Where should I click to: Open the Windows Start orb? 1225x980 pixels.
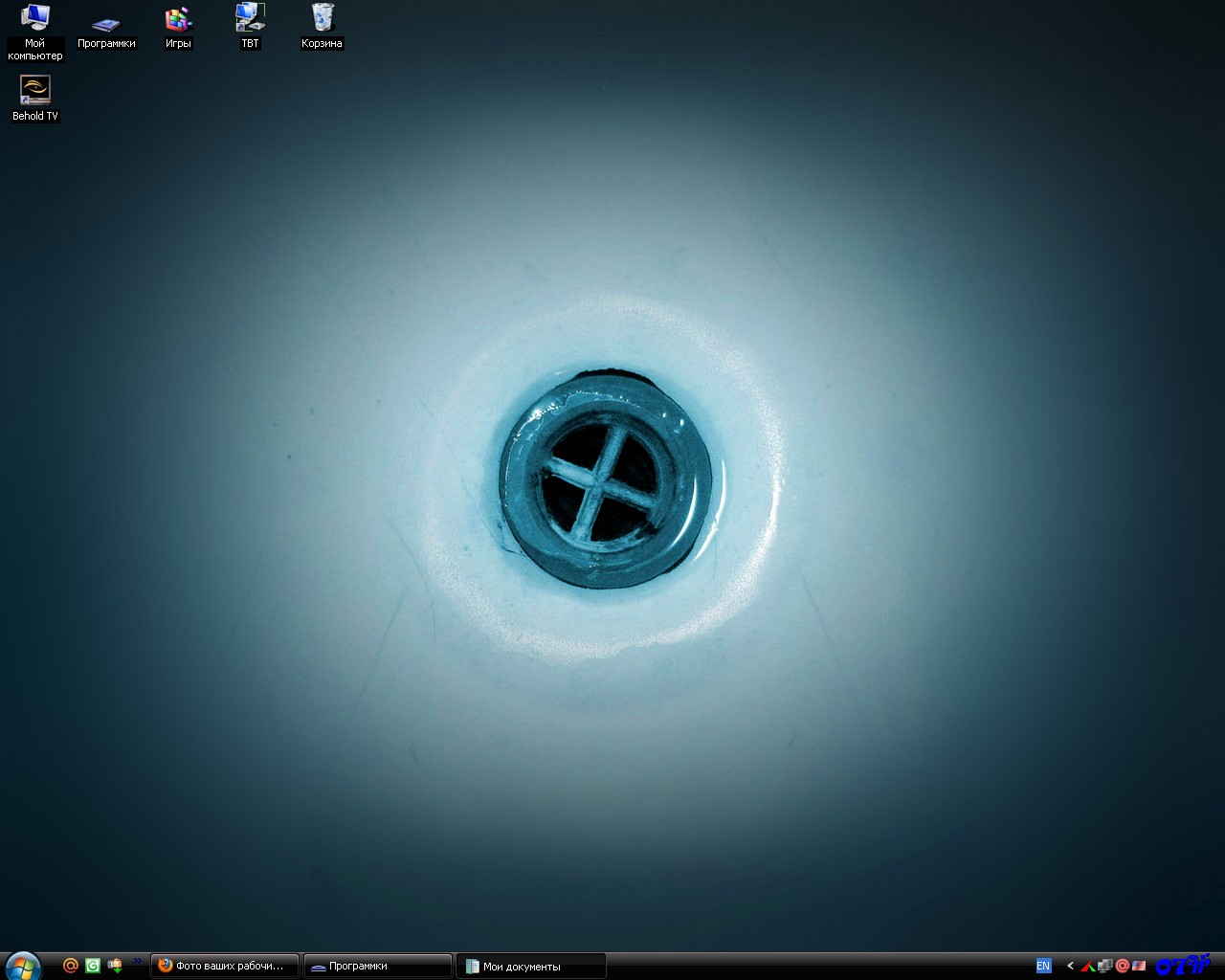tap(23, 966)
